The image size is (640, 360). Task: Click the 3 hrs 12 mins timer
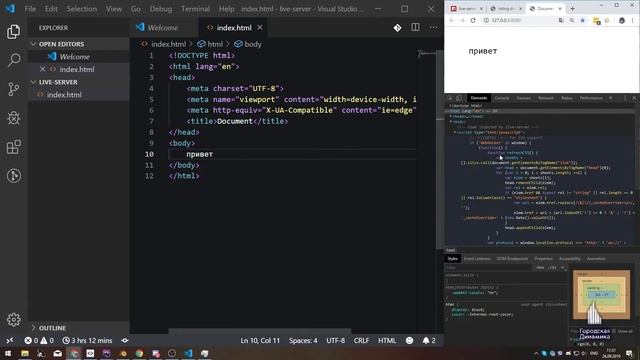tap(87, 340)
